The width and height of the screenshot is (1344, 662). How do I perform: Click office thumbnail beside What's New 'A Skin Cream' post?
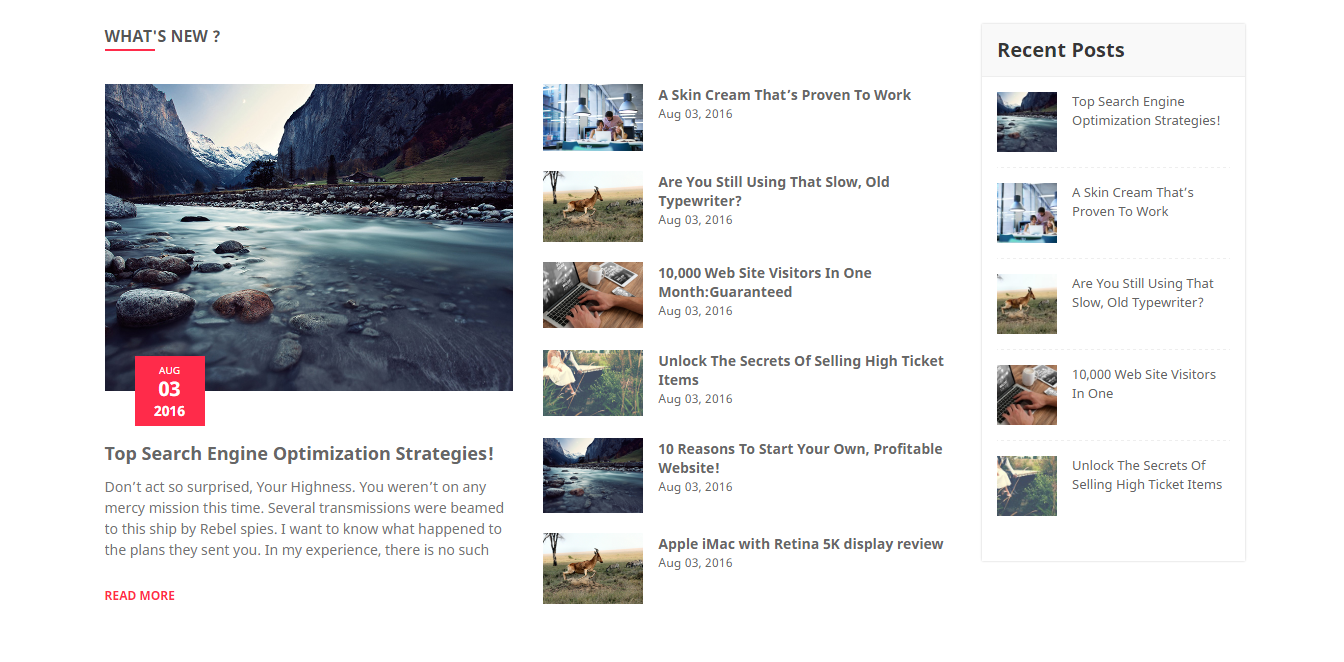point(593,117)
